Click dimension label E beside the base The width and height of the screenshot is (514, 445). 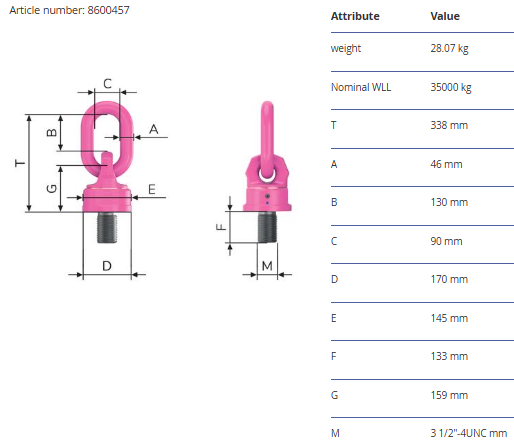tap(152, 189)
